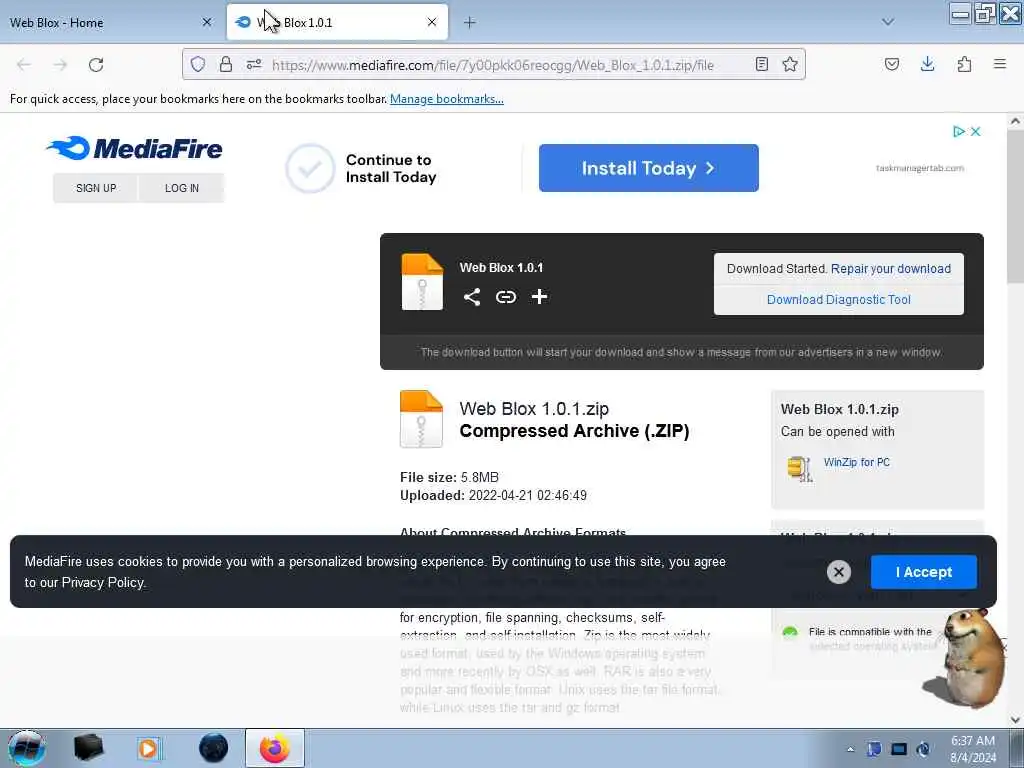Image resolution: width=1024 pixels, height=768 pixels.
Task: Click the WinZip application icon
Action: click(800, 468)
